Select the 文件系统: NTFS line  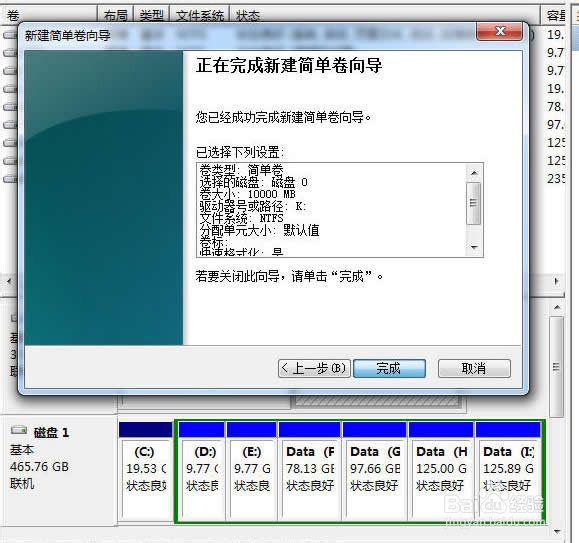click(x=241, y=218)
